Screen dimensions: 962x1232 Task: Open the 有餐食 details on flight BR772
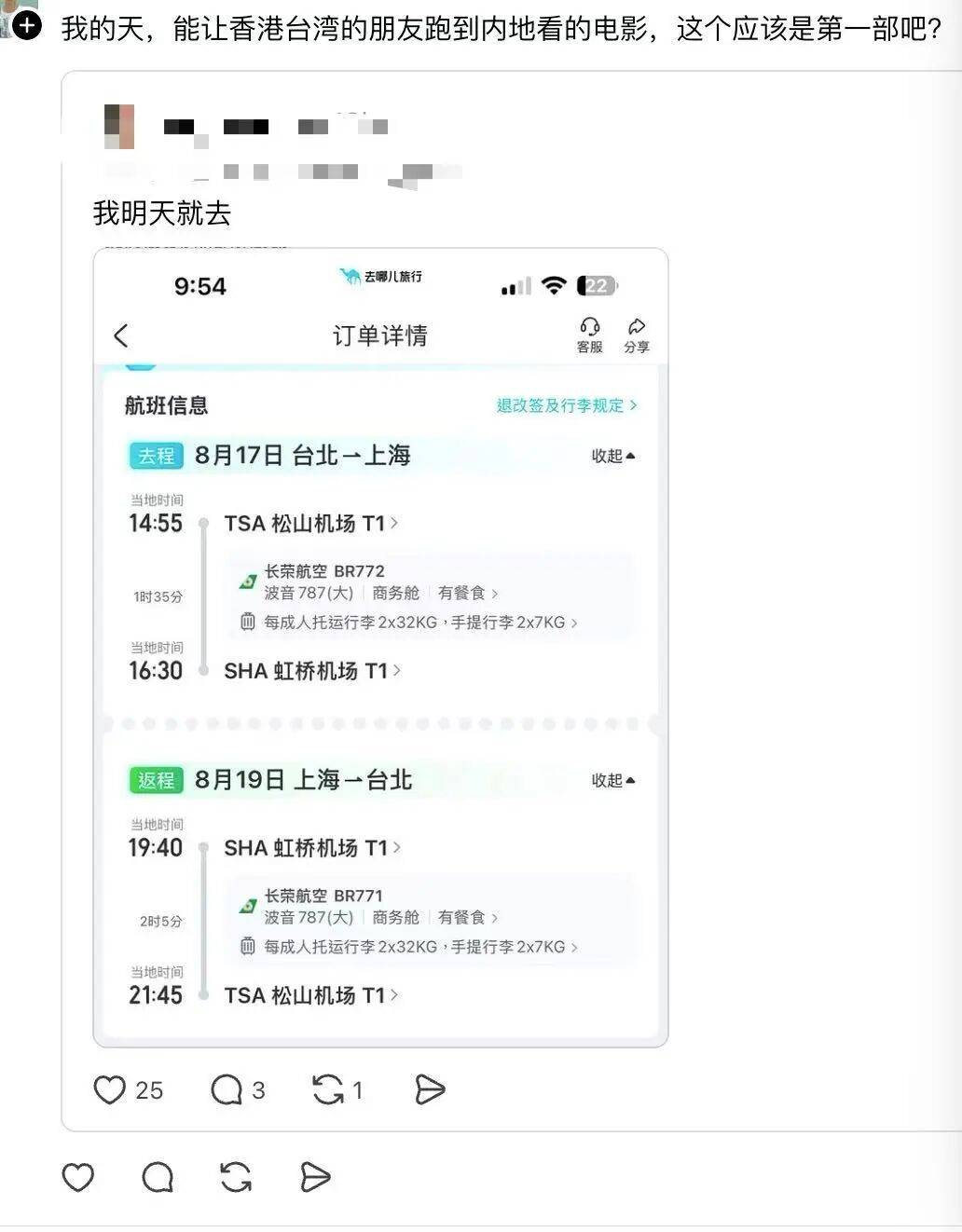[468, 594]
